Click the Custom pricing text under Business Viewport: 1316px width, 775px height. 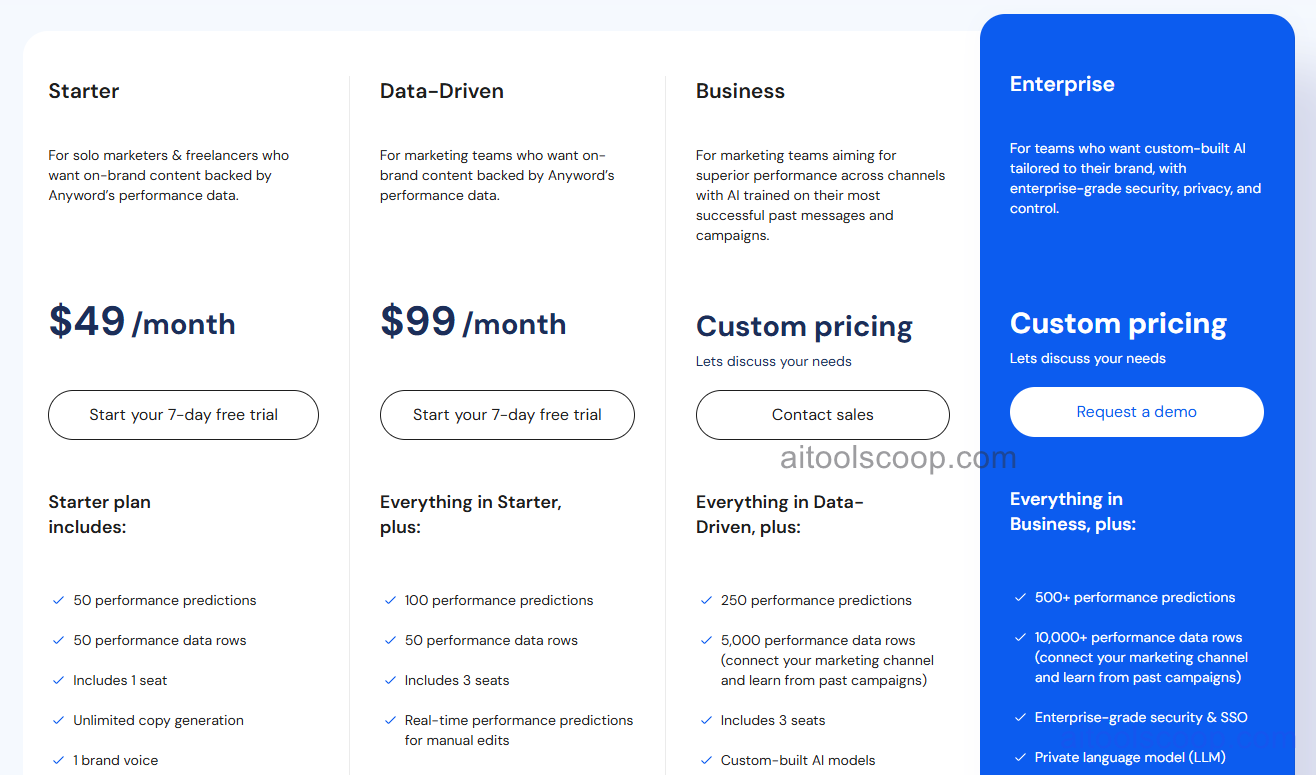click(804, 326)
